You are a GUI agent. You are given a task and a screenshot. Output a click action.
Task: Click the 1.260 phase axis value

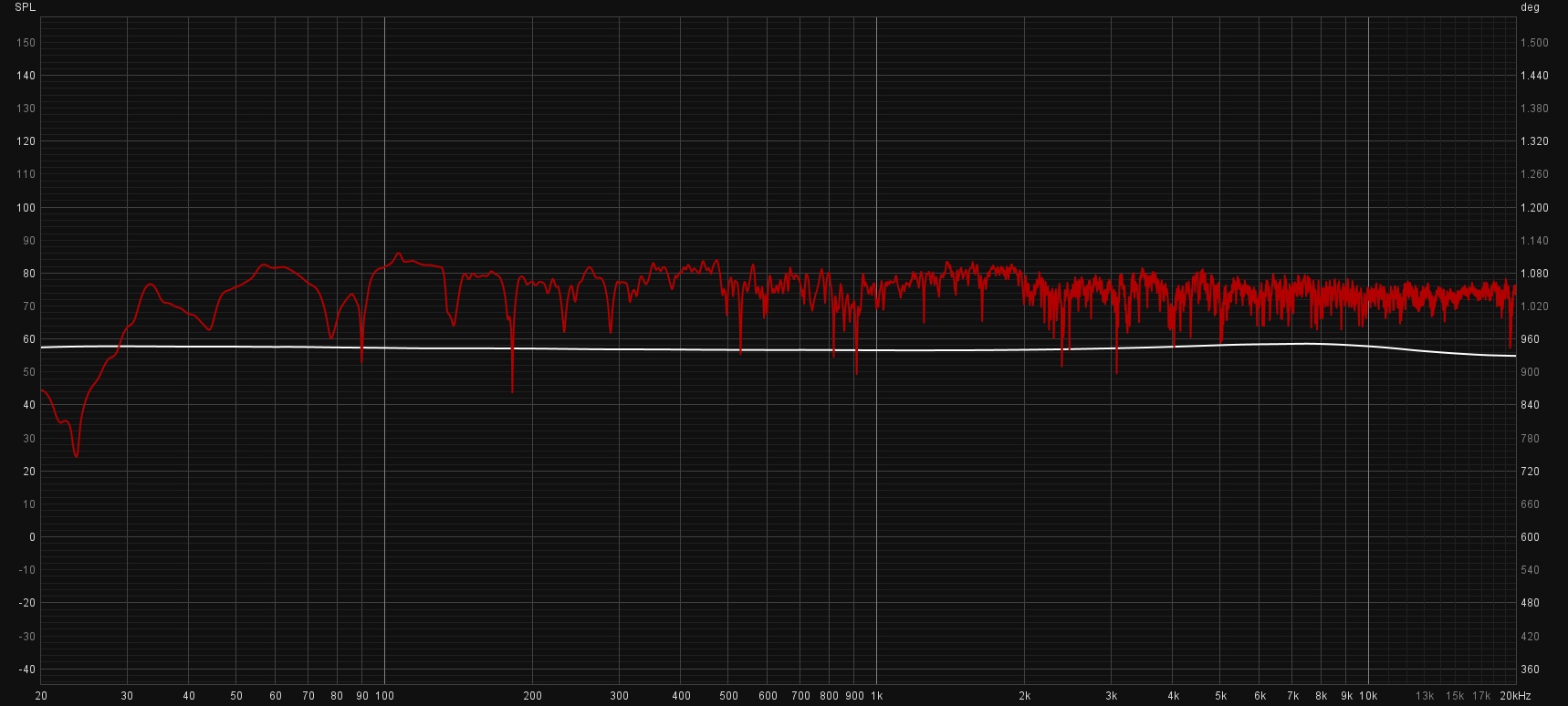click(1534, 174)
